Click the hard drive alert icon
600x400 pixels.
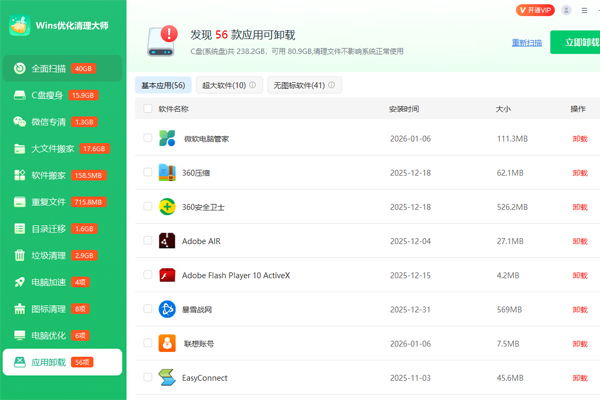coord(163,41)
